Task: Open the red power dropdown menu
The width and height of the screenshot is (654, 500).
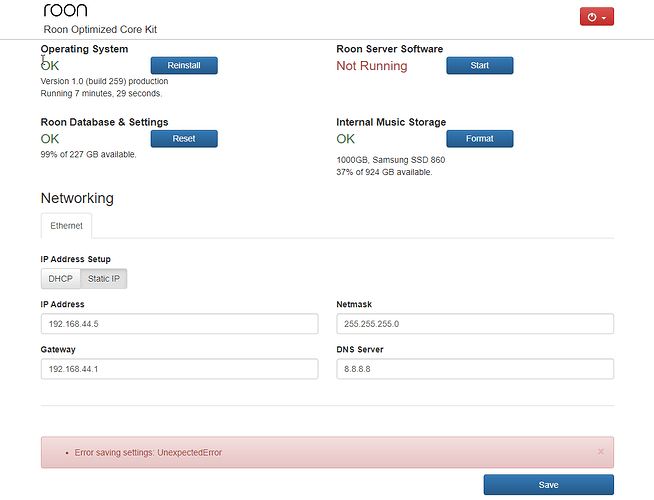Action: click(x=596, y=17)
